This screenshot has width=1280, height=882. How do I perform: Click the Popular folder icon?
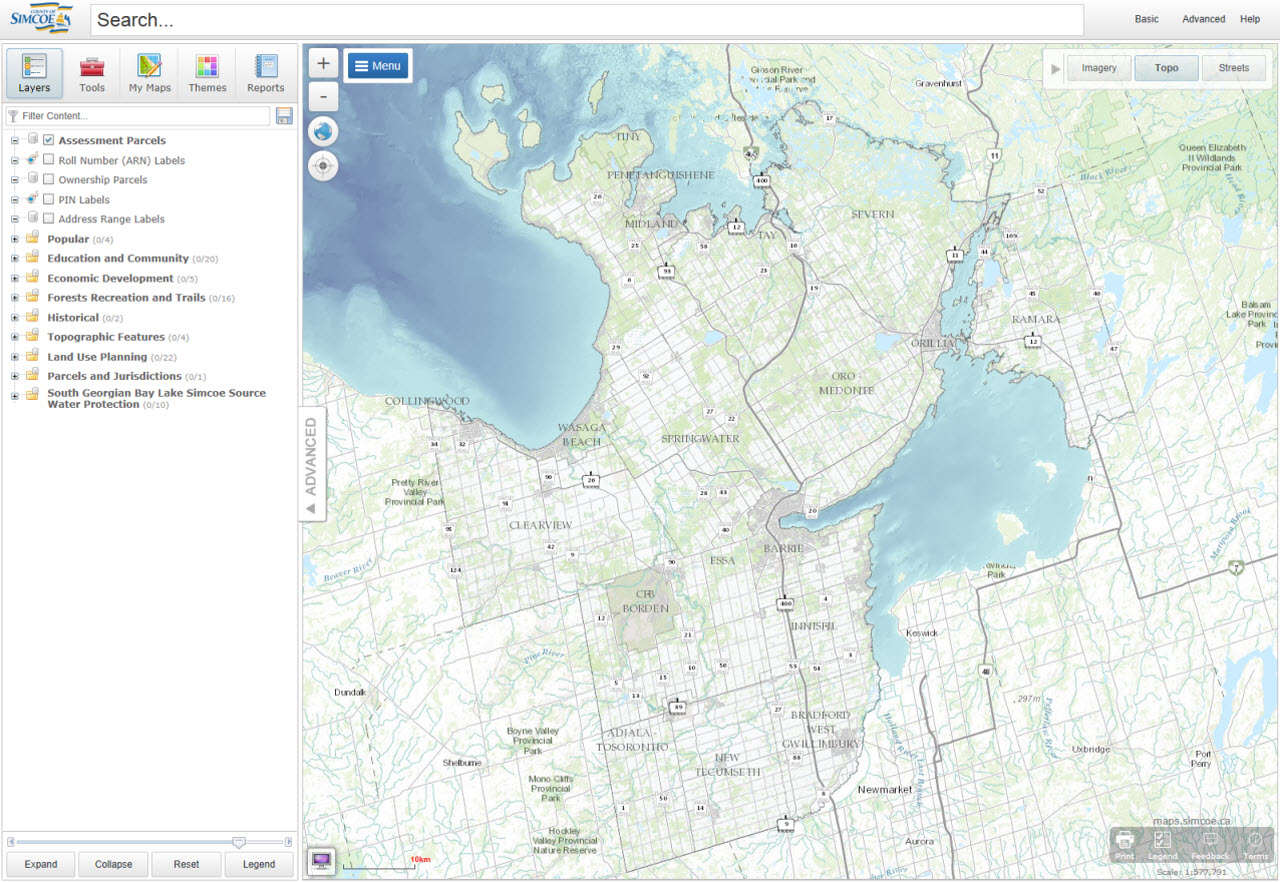click(x=32, y=238)
